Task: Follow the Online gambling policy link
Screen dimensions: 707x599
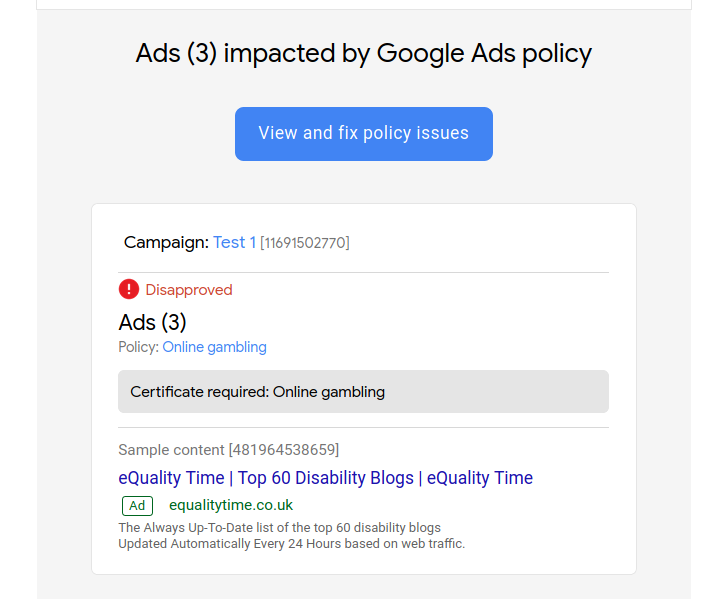Action: click(x=215, y=347)
